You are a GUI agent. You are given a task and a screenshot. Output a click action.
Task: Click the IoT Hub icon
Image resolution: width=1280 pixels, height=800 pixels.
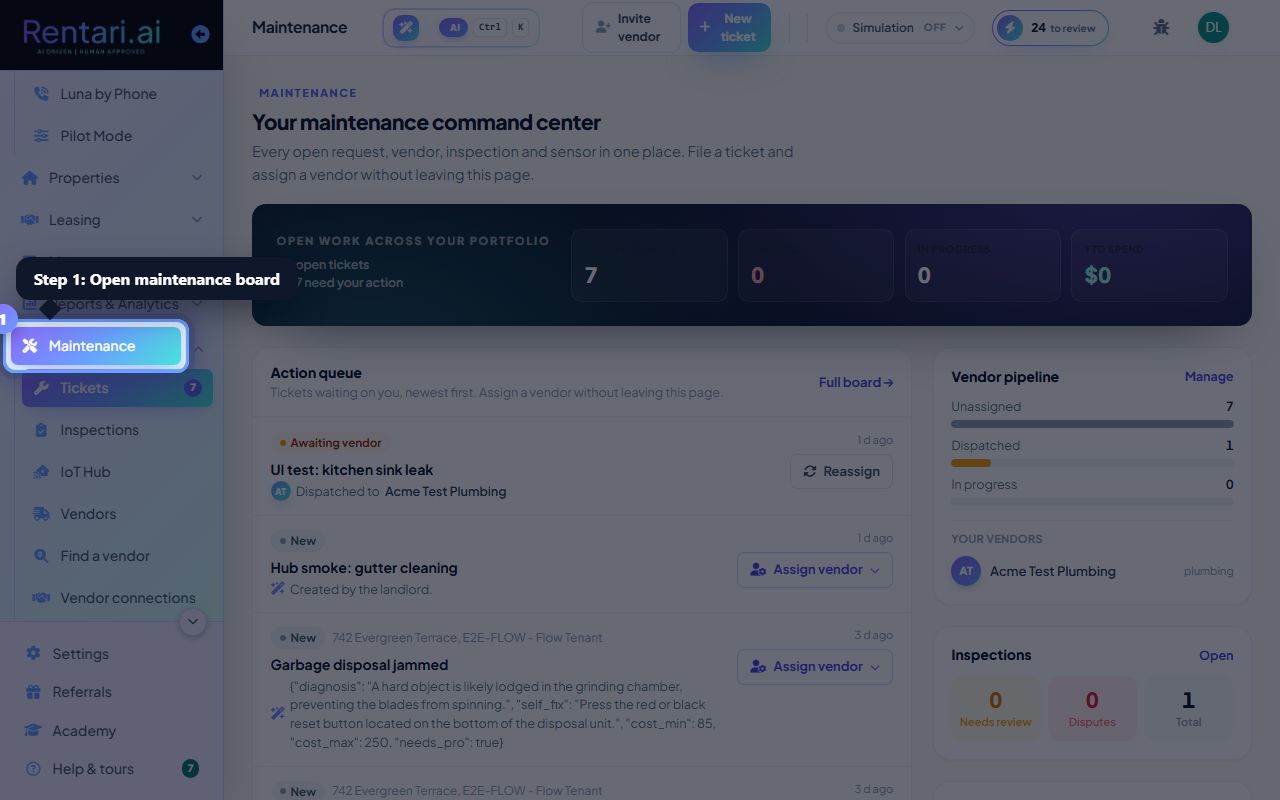tap(41, 472)
